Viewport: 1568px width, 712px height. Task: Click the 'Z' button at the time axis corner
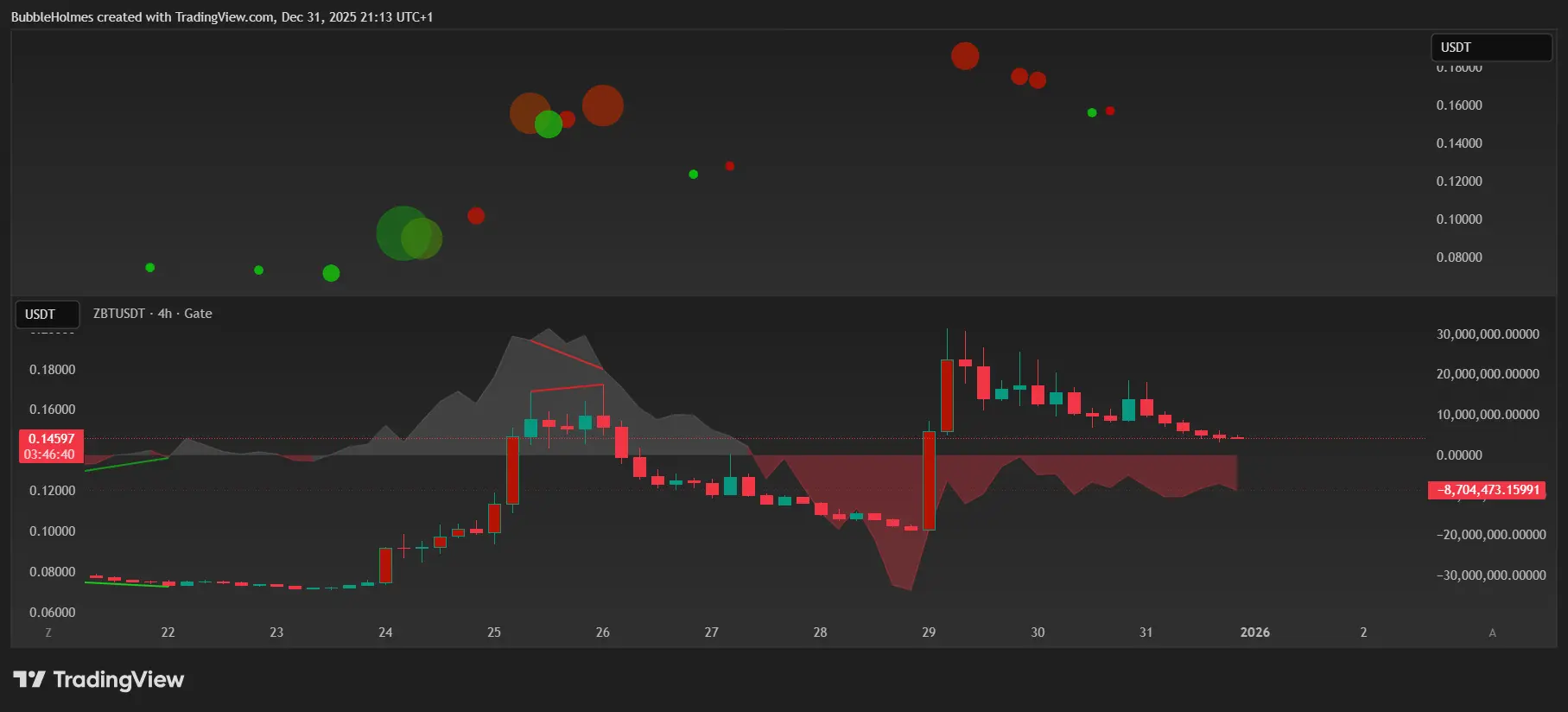coord(48,633)
